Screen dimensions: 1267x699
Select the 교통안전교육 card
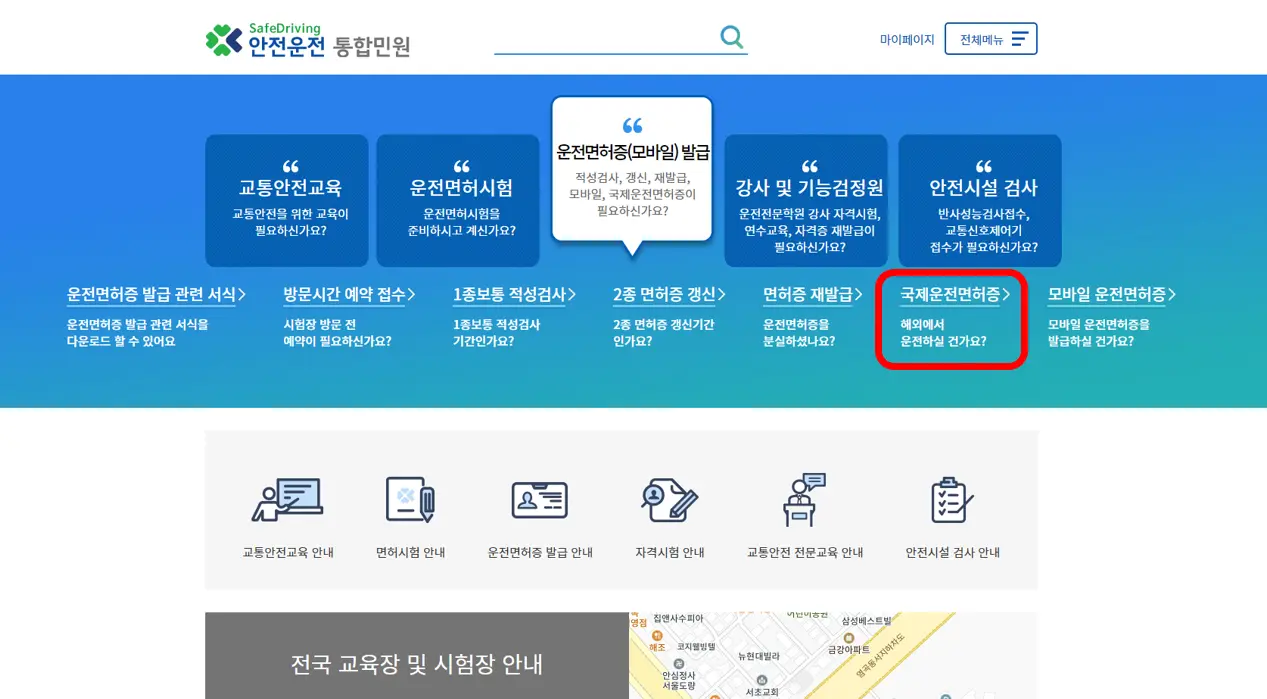pyautogui.click(x=287, y=200)
